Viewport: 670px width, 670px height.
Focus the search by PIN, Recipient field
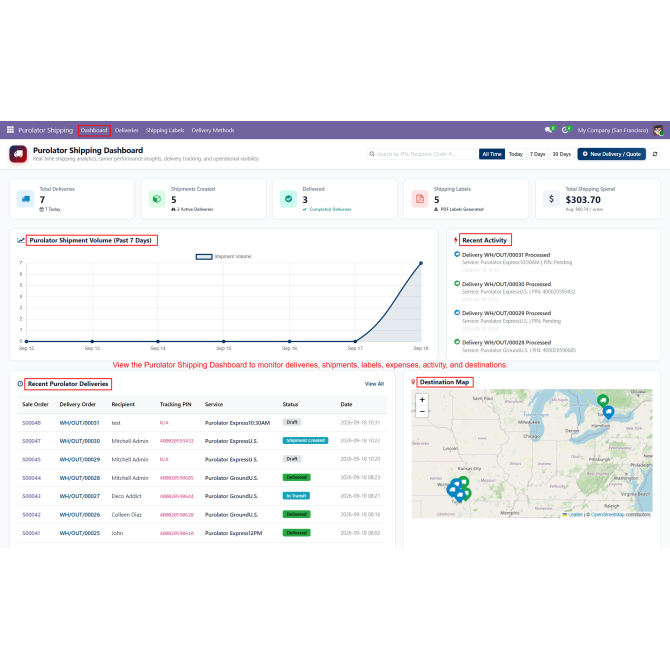coord(421,154)
